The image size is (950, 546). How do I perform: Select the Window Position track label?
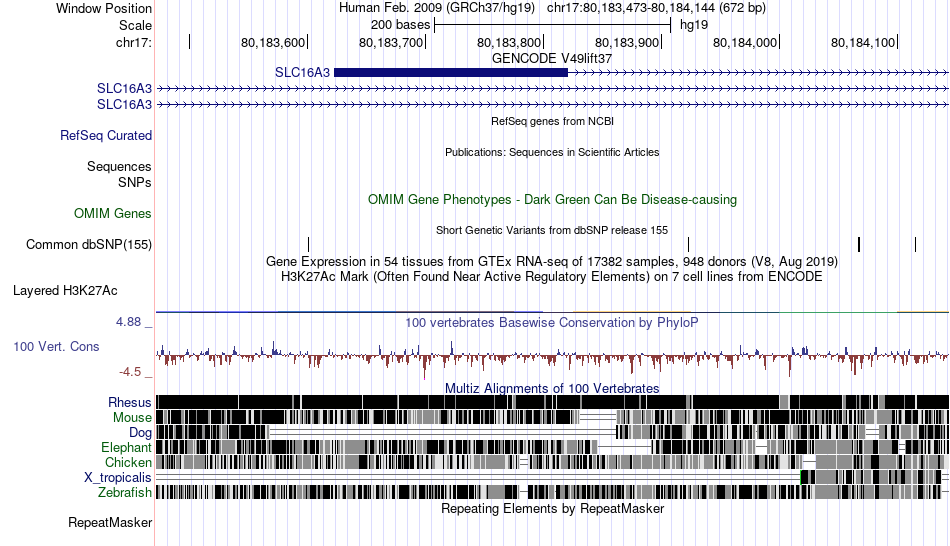[x=104, y=8]
